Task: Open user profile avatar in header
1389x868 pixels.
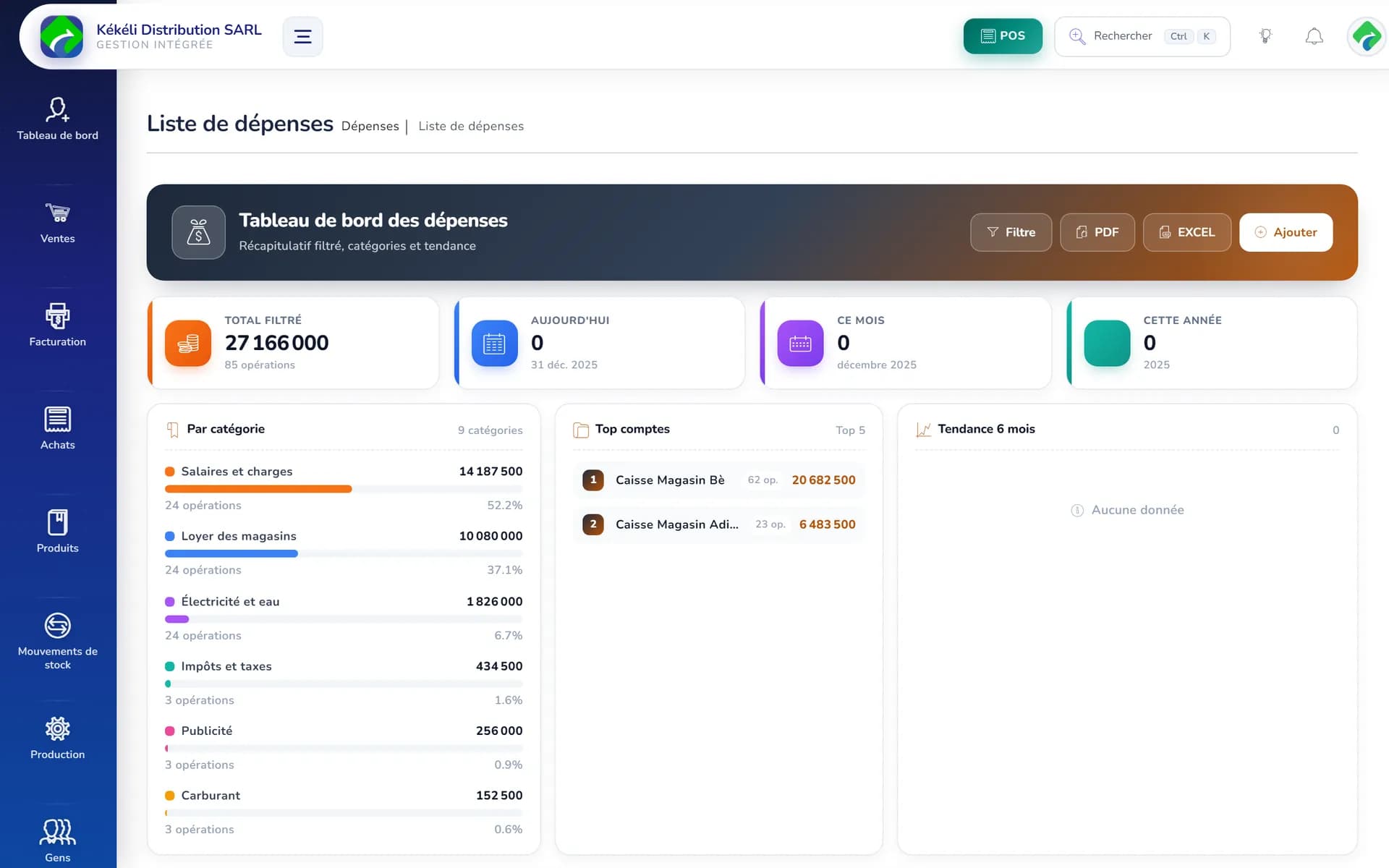Action: tap(1367, 36)
